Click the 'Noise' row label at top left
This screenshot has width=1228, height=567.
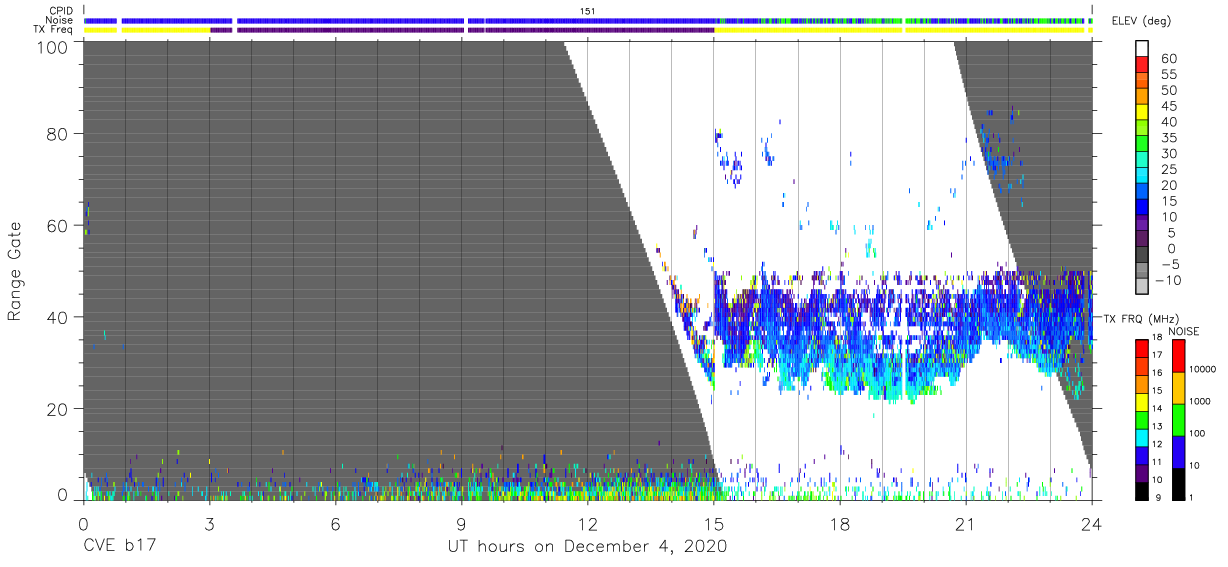coord(59,20)
